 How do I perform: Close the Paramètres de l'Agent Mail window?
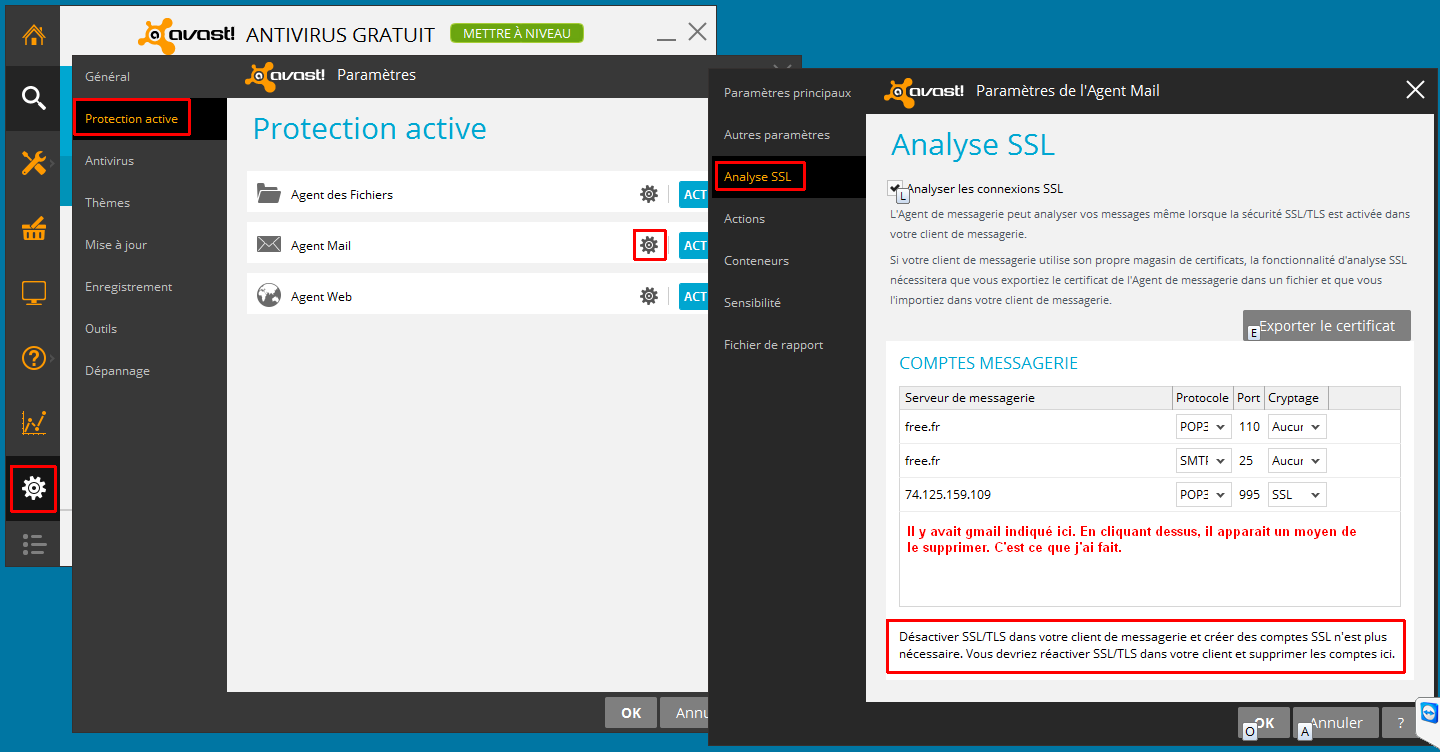(x=1415, y=90)
